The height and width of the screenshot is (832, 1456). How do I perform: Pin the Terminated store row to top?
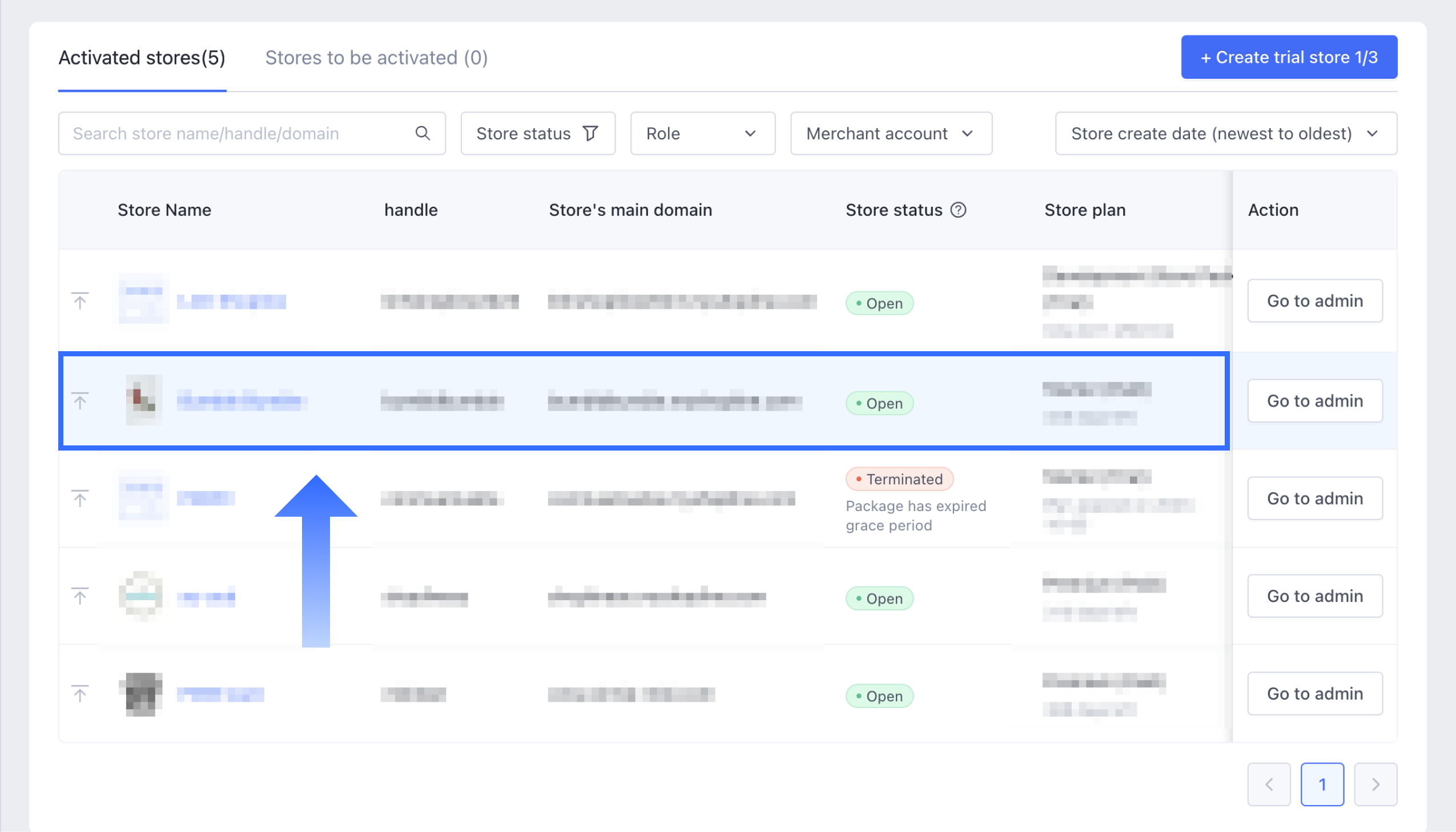pos(80,499)
